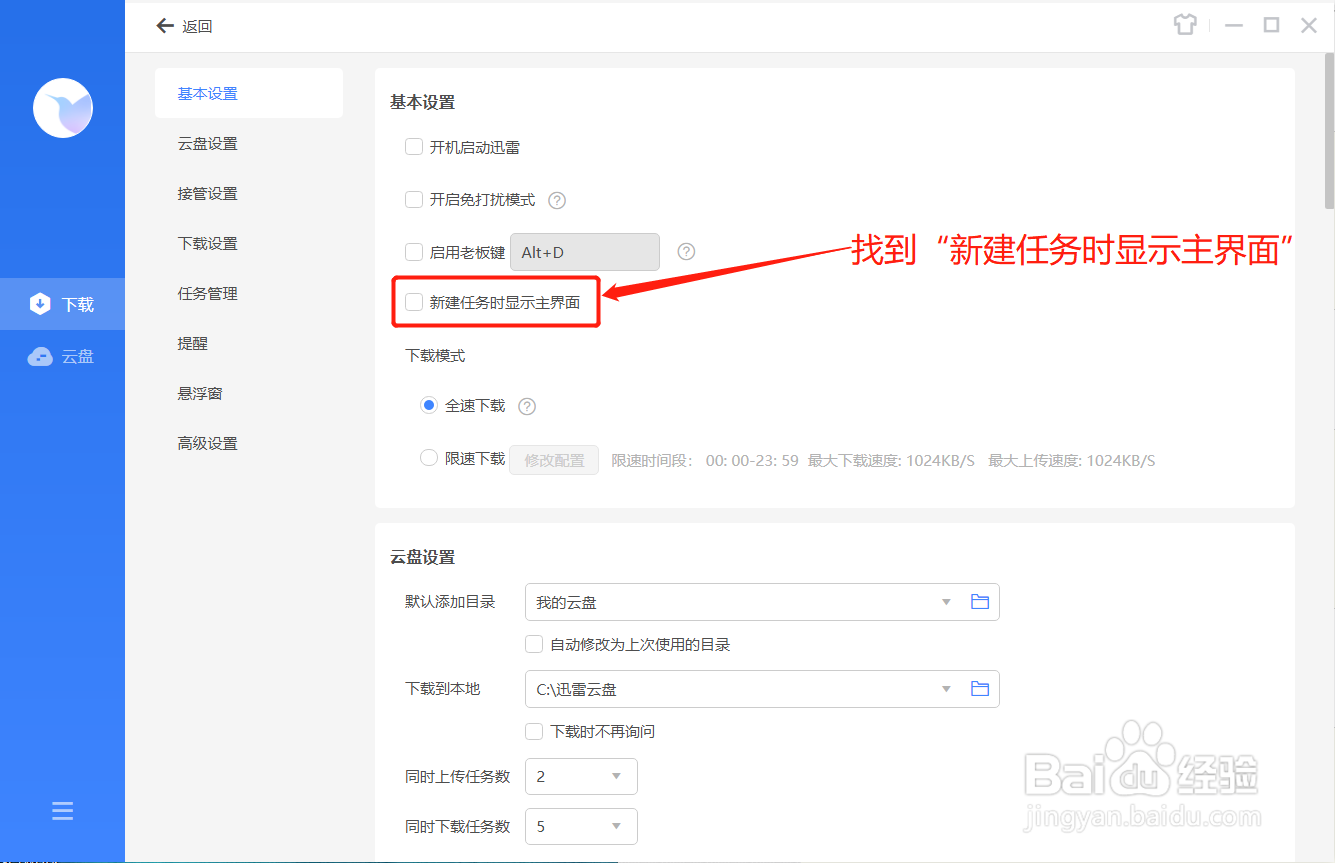Click help icon next to boss key field
Screen dimensions: 1335x863
(x=686, y=252)
